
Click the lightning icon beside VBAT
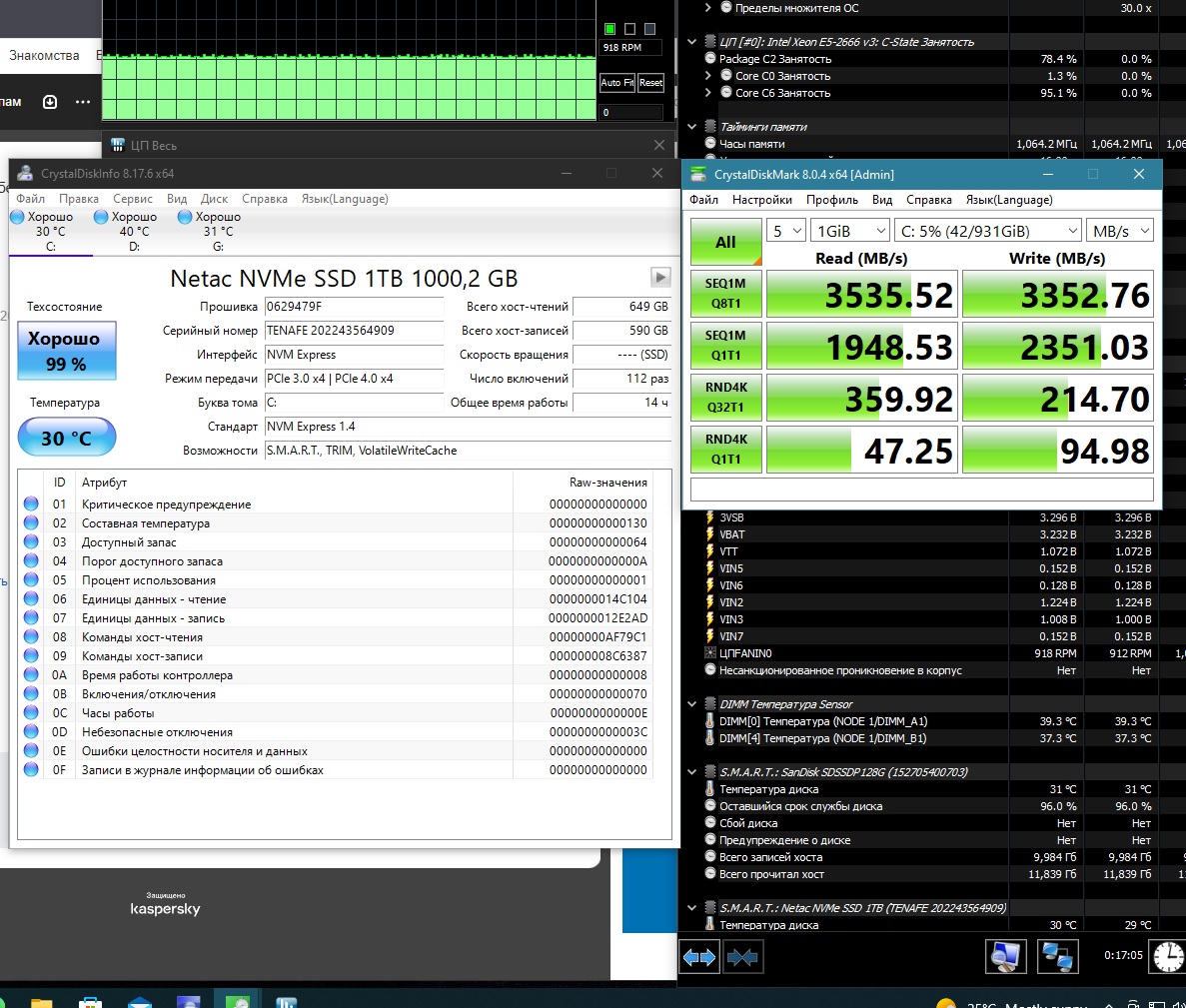709,533
